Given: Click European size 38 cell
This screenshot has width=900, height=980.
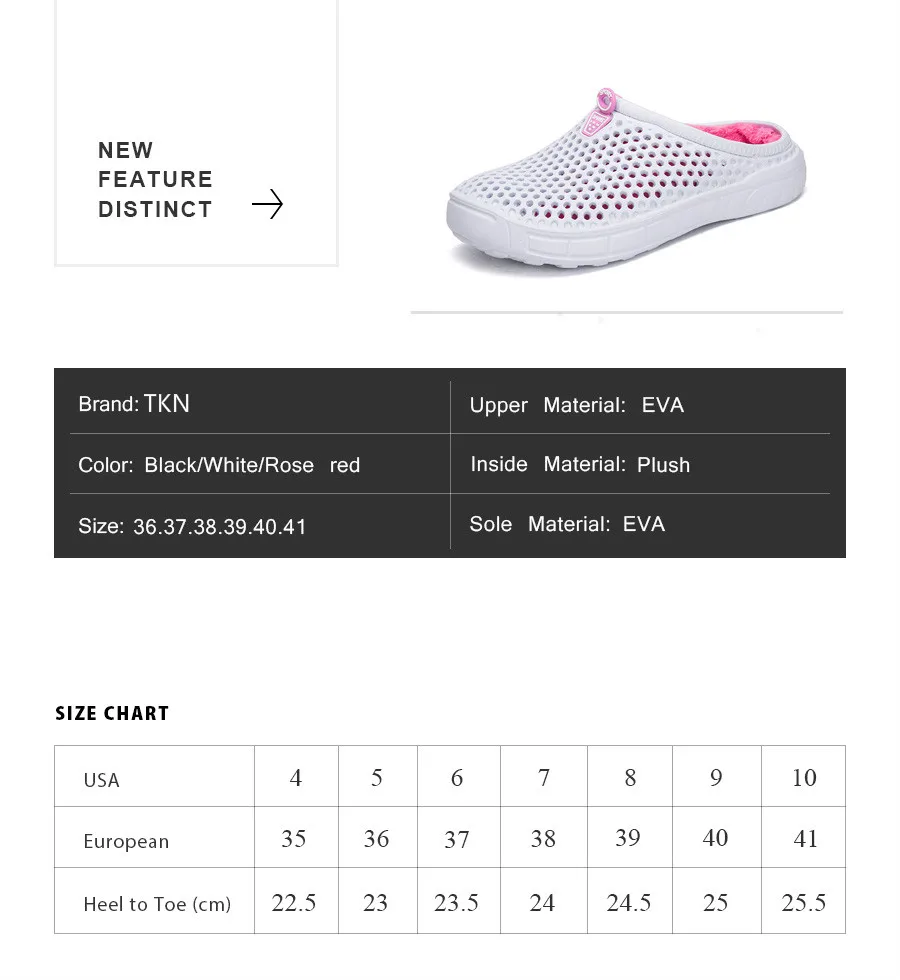Looking at the screenshot, I should 544,838.
